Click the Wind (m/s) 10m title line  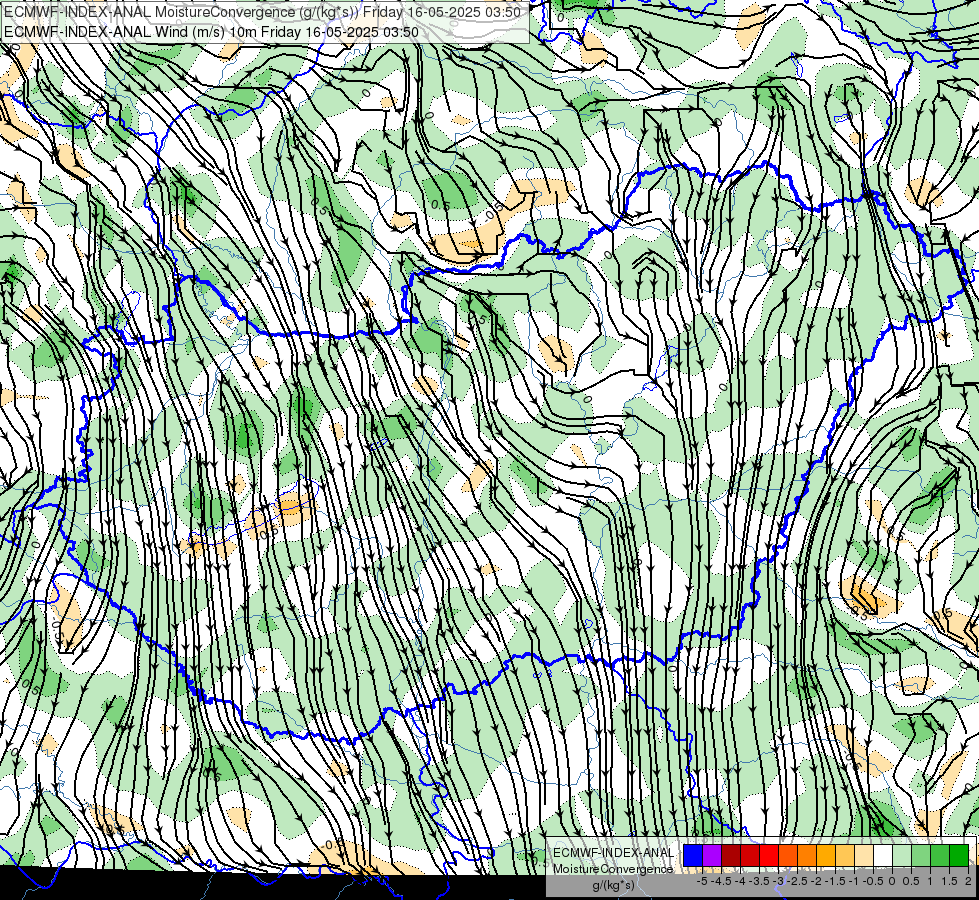[x=211, y=32]
